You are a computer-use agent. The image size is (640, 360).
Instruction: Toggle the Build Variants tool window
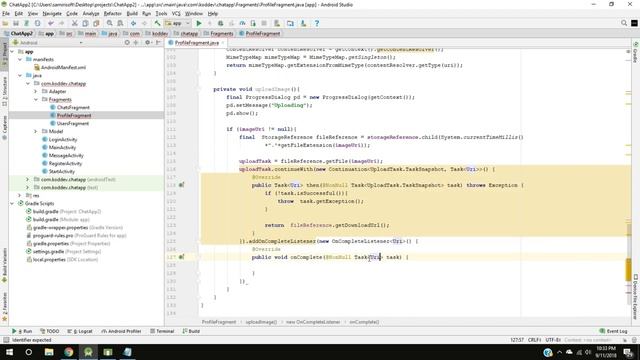click(4, 265)
